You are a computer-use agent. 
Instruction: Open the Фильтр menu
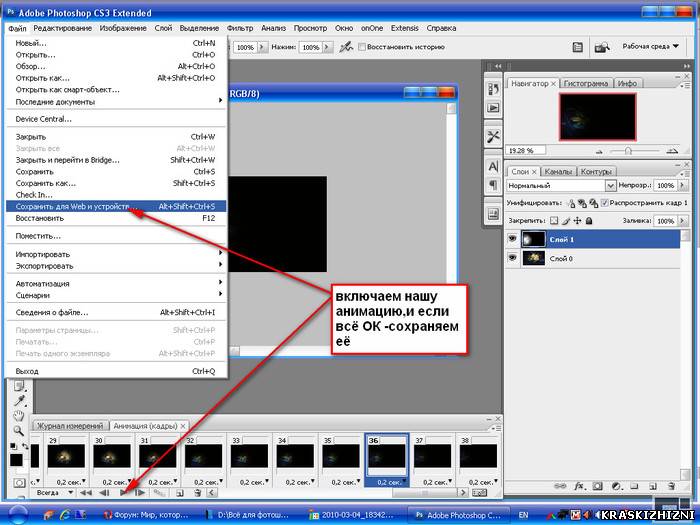240,28
